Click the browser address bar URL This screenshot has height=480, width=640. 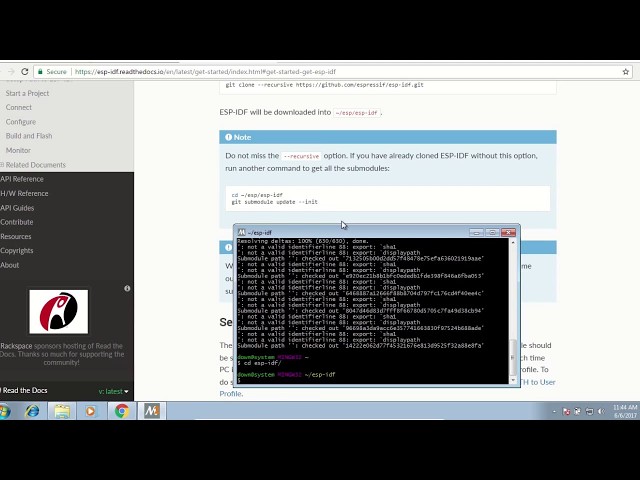coord(205,72)
